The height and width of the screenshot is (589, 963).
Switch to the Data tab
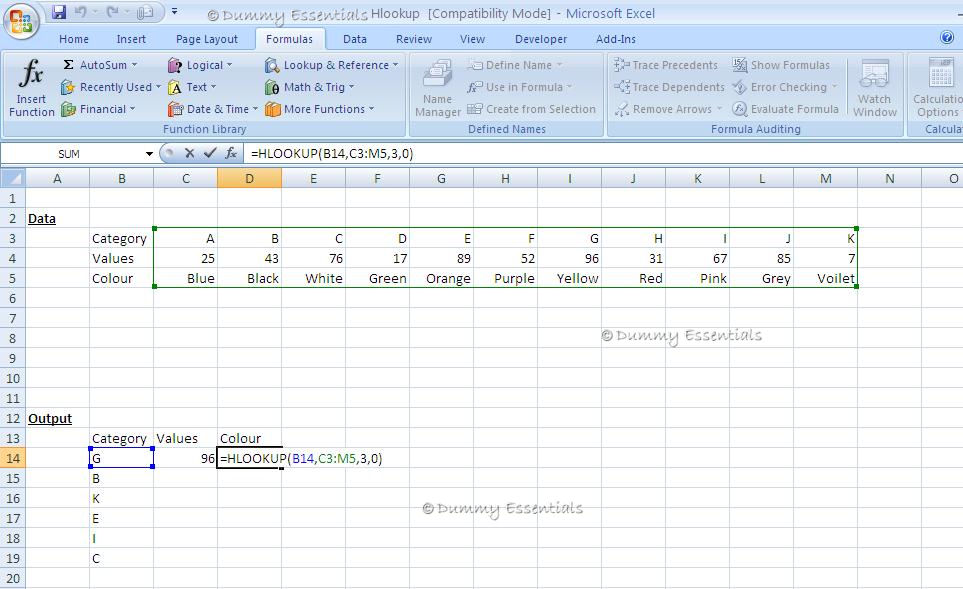354,39
